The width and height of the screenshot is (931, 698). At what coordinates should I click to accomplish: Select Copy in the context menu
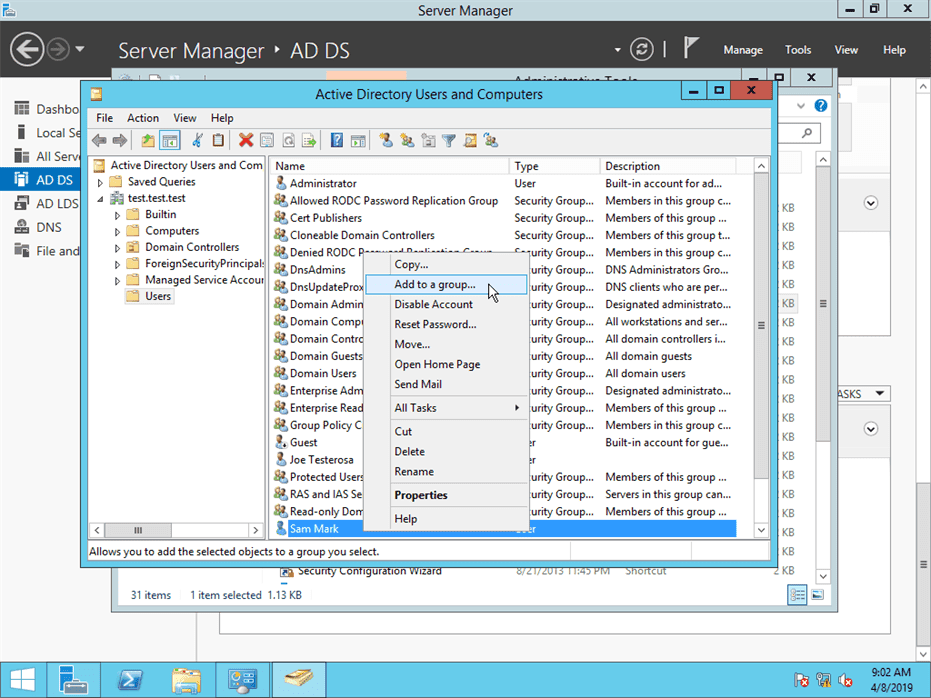[x=446, y=265]
